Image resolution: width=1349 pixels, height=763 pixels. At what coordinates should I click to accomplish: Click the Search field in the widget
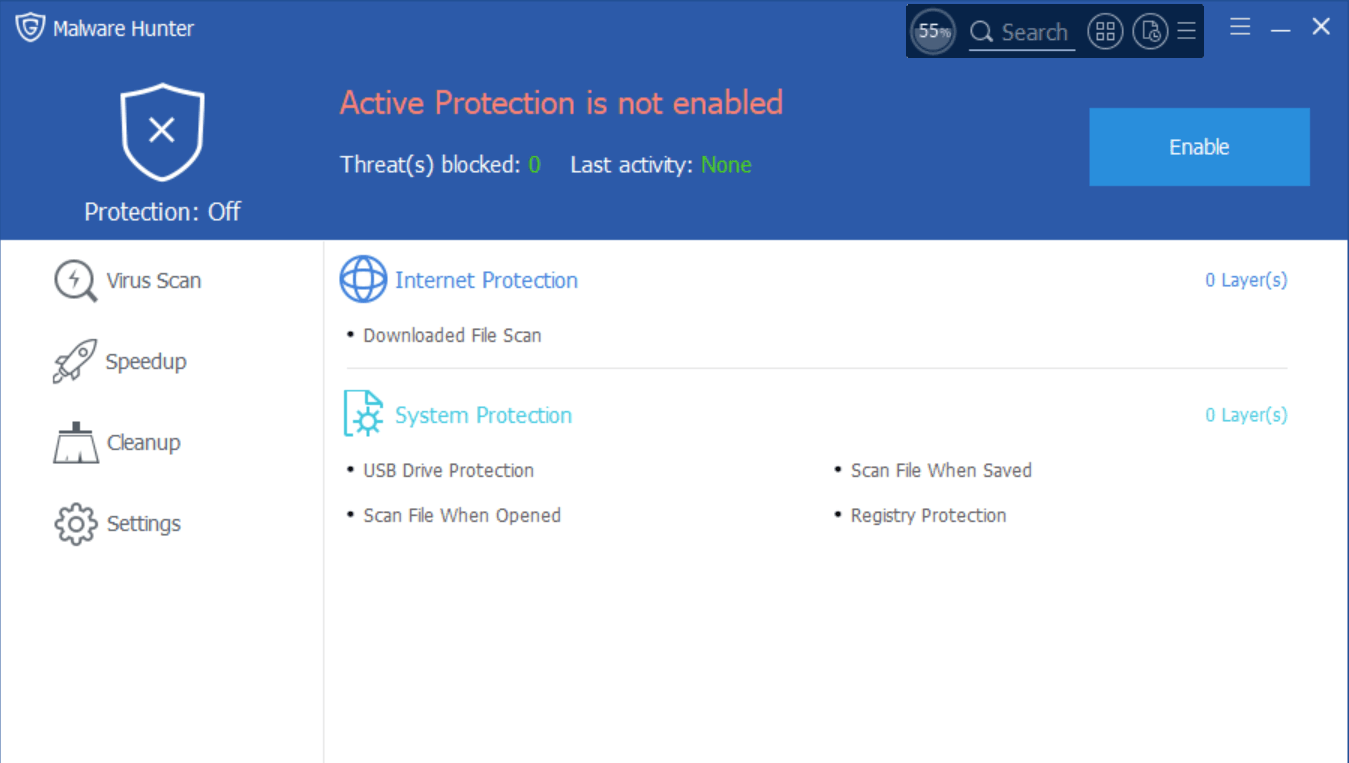(1021, 33)
